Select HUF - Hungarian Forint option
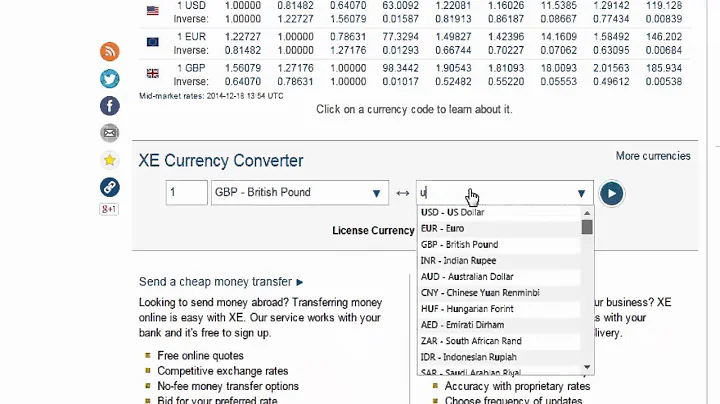 (499, 309)
